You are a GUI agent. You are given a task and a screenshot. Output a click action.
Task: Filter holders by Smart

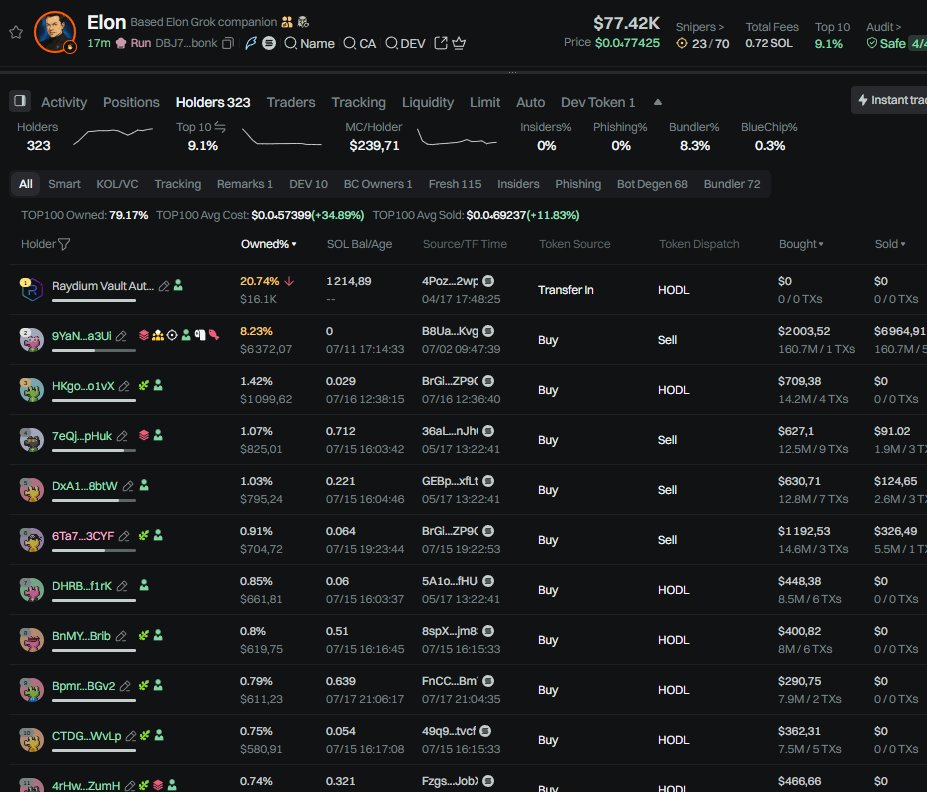64,184
